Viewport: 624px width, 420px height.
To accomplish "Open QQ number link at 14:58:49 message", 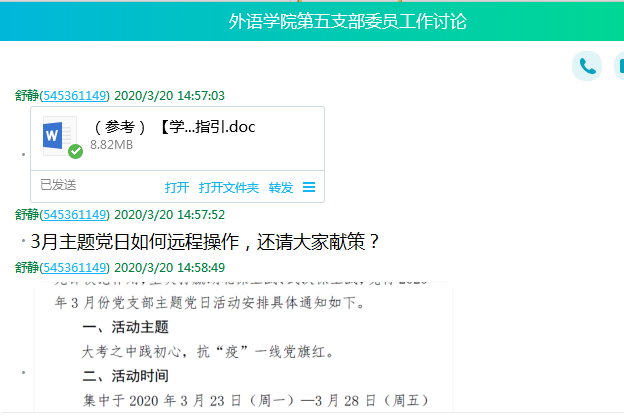I will click(x=75, y=267).
